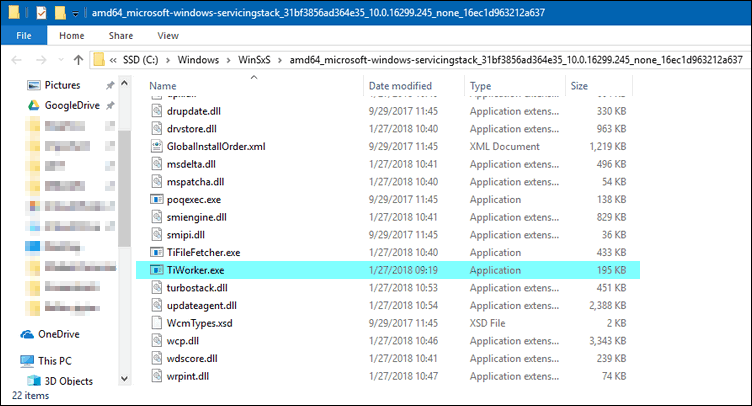
Task: Select the GlobalInstallOrder.xml file icon
Action: [x=157, y=146]
